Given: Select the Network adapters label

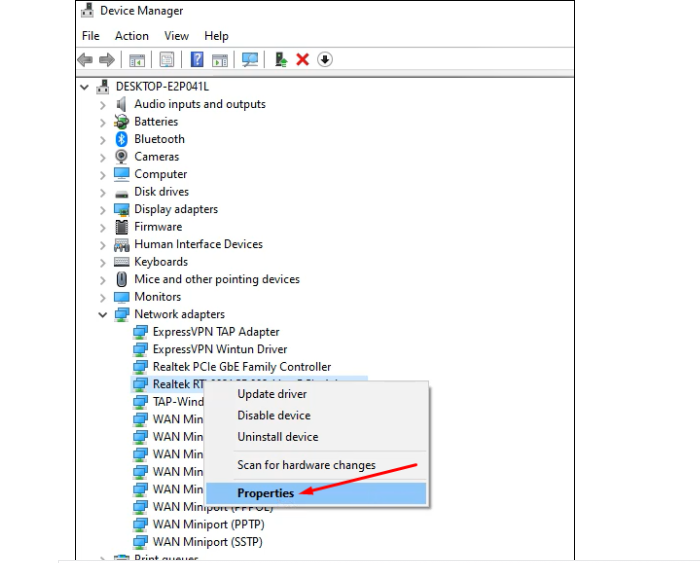Looking at the screenshot, I should pos(179,314).
